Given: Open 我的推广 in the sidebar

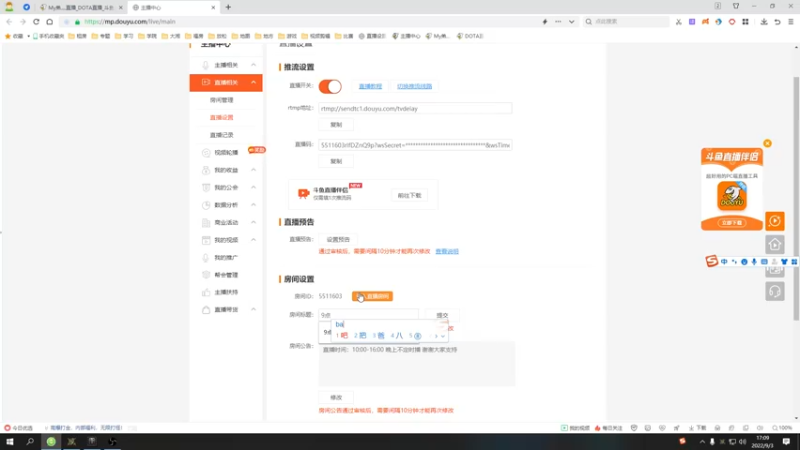Looking at the screenshot, I should coord(226,257).
